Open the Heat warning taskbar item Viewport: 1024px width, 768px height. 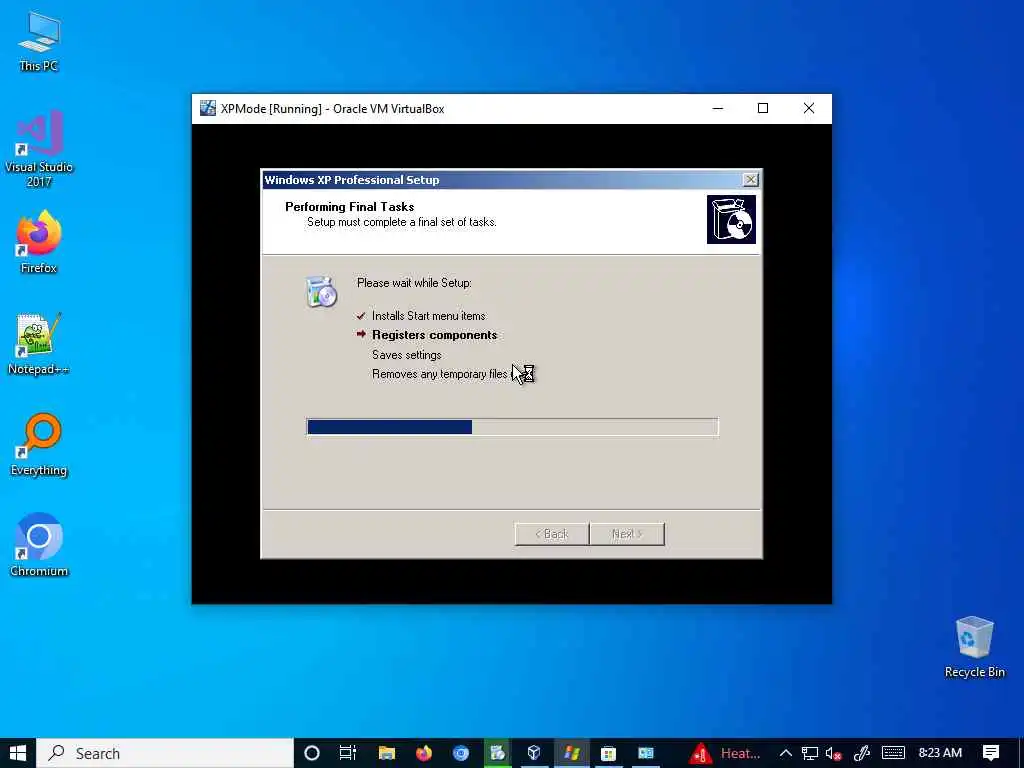(725, 753)
